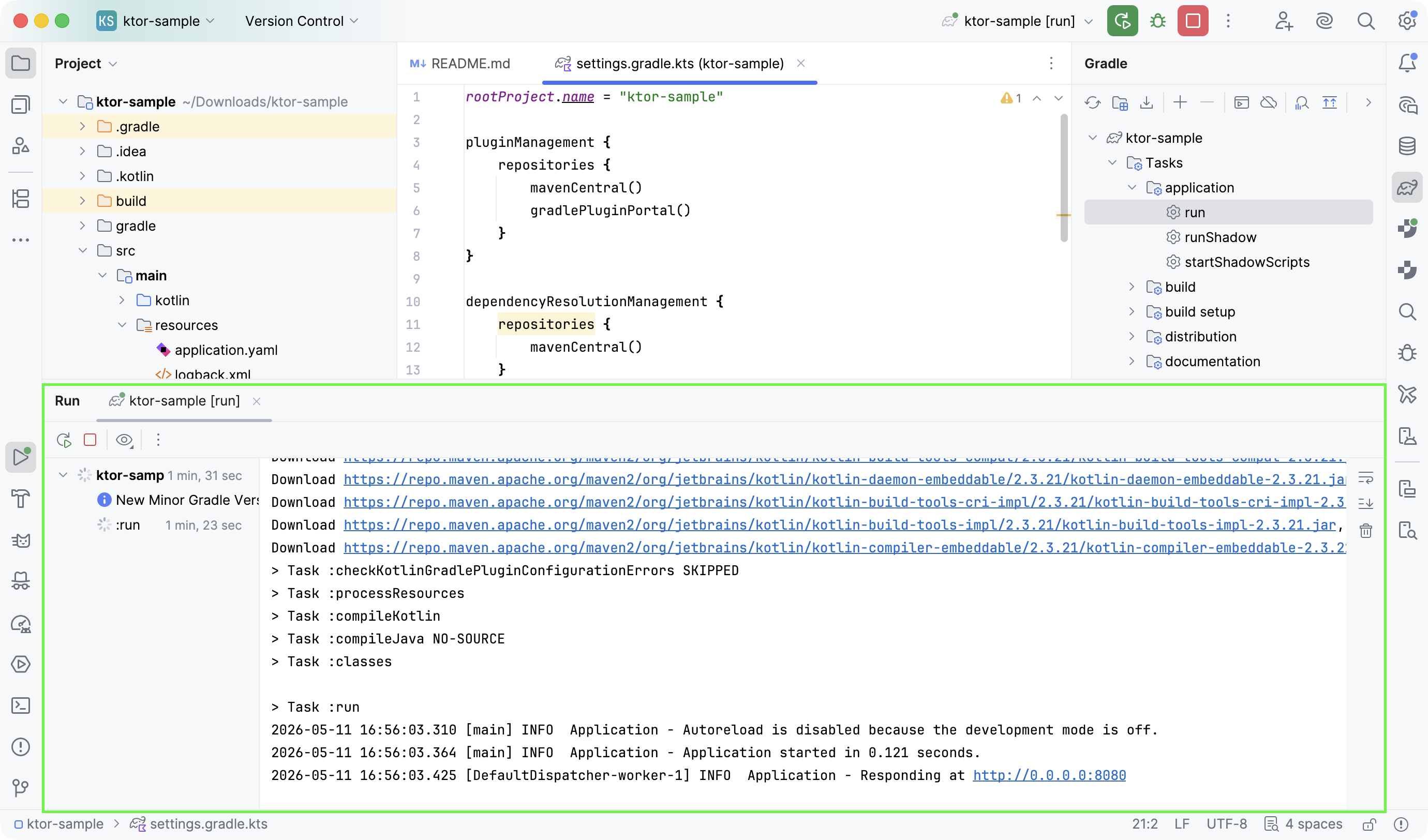Start debugging with the bug icon in main toolbar
1428x840 pixels.
pyautogui.click(x=1158, y=21)
